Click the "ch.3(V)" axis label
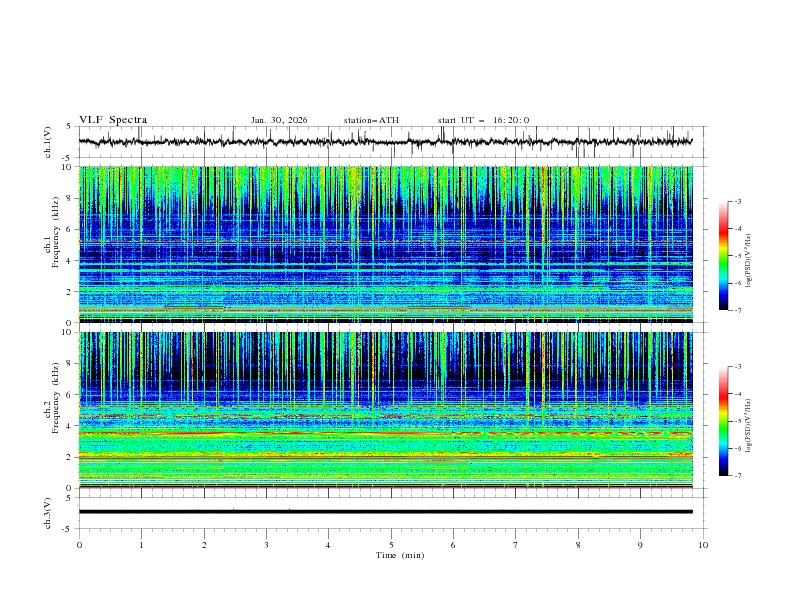The height and width of the screenshot is (612, 792). [48, 513]
